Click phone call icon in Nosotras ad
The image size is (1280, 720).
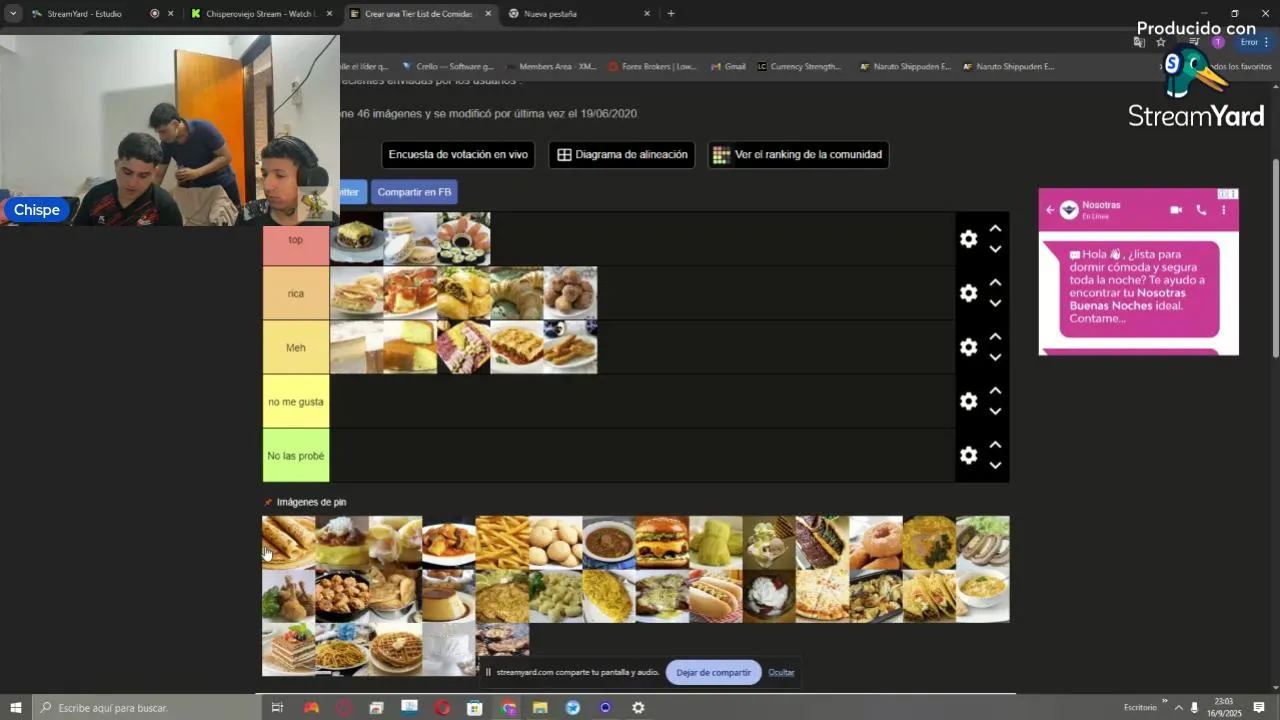coord(1201,210)
